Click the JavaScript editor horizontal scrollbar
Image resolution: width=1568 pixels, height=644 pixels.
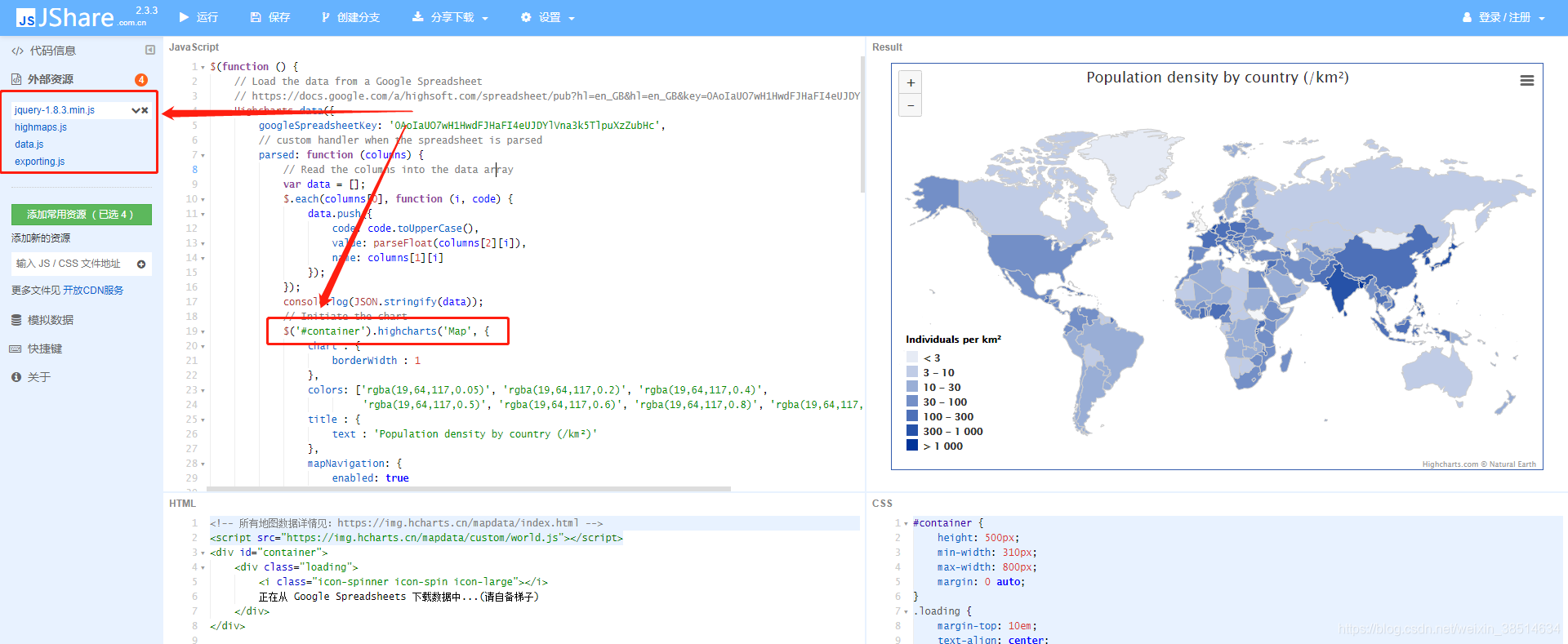469,489
